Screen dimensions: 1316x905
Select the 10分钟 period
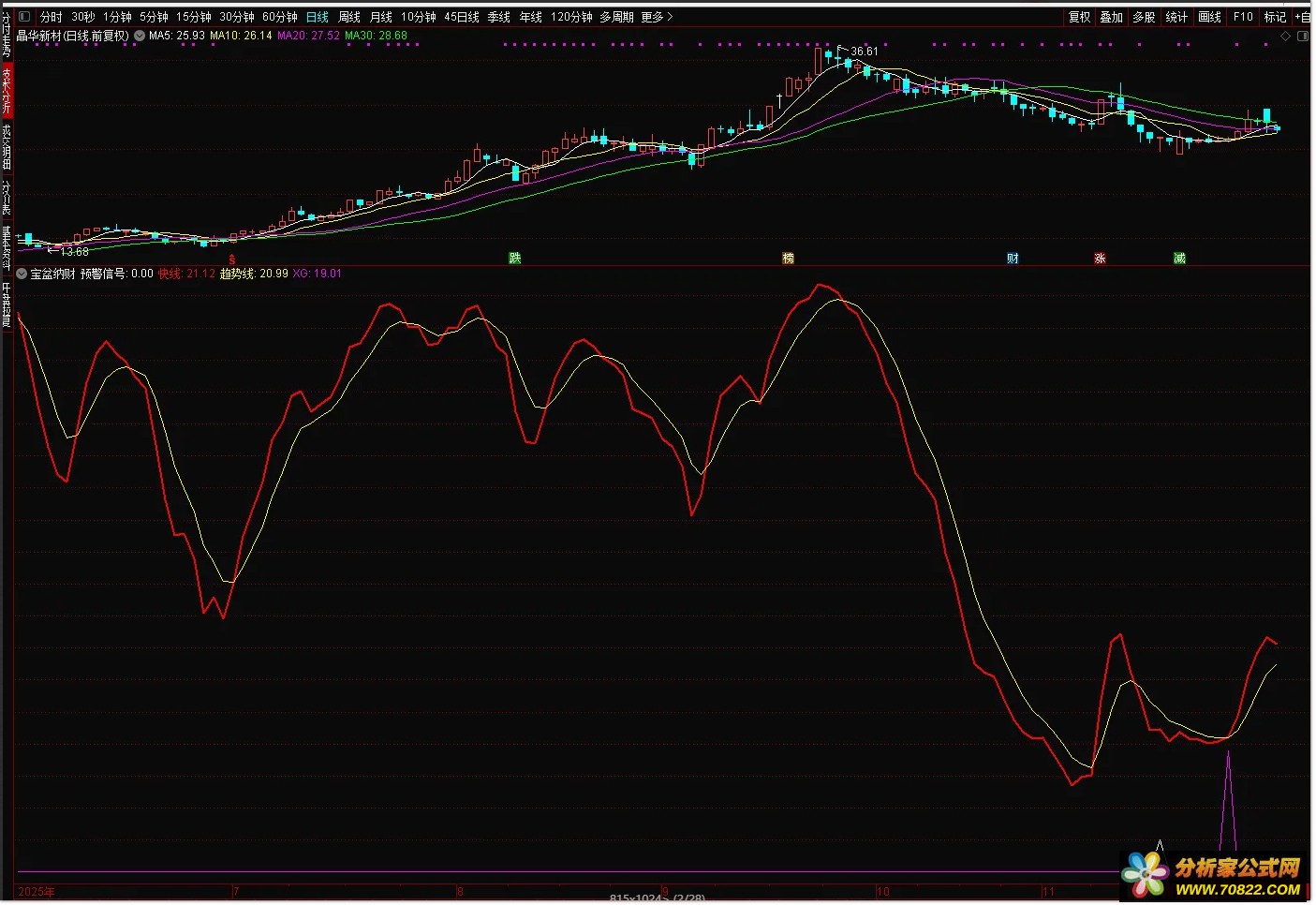click(419, 17)
